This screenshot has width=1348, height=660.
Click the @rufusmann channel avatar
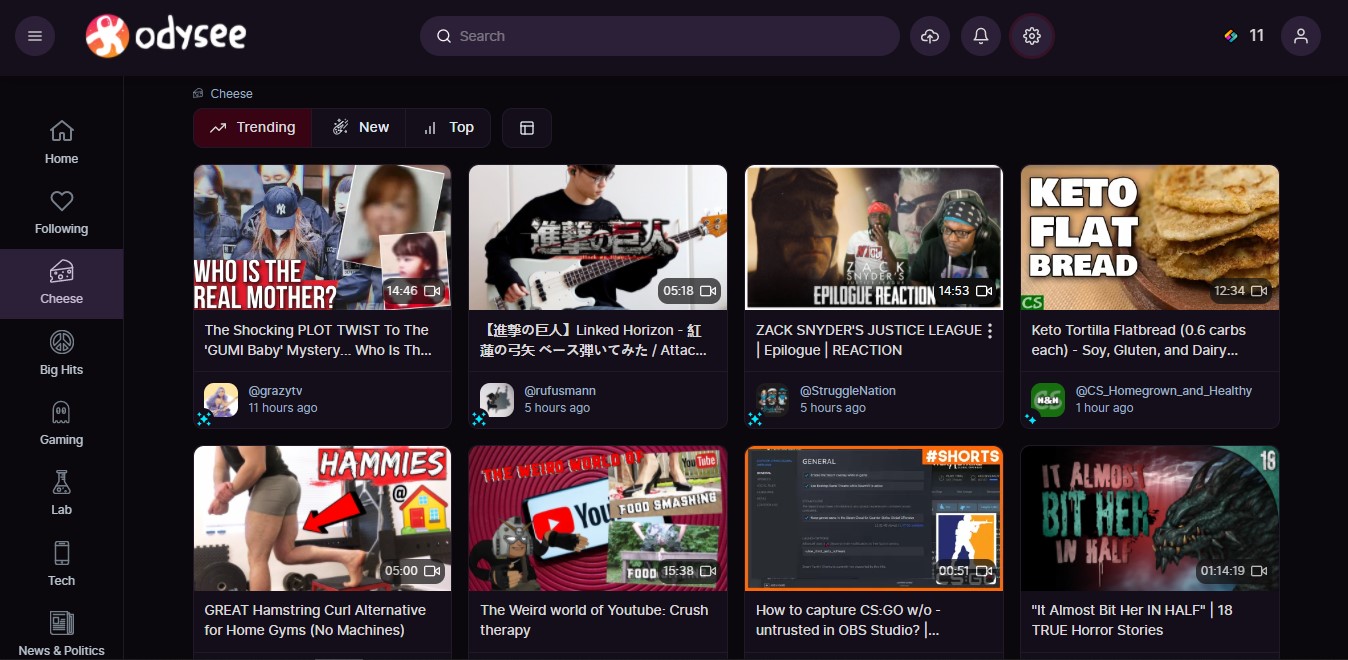tap(497, 400)
